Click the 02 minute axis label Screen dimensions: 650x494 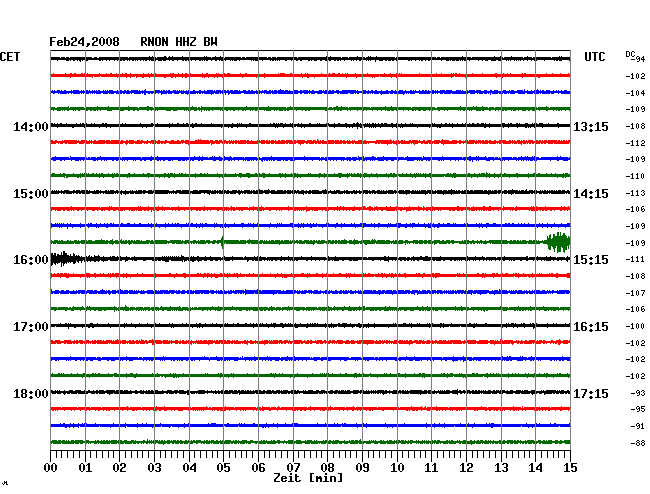click(x=119, y=468)
